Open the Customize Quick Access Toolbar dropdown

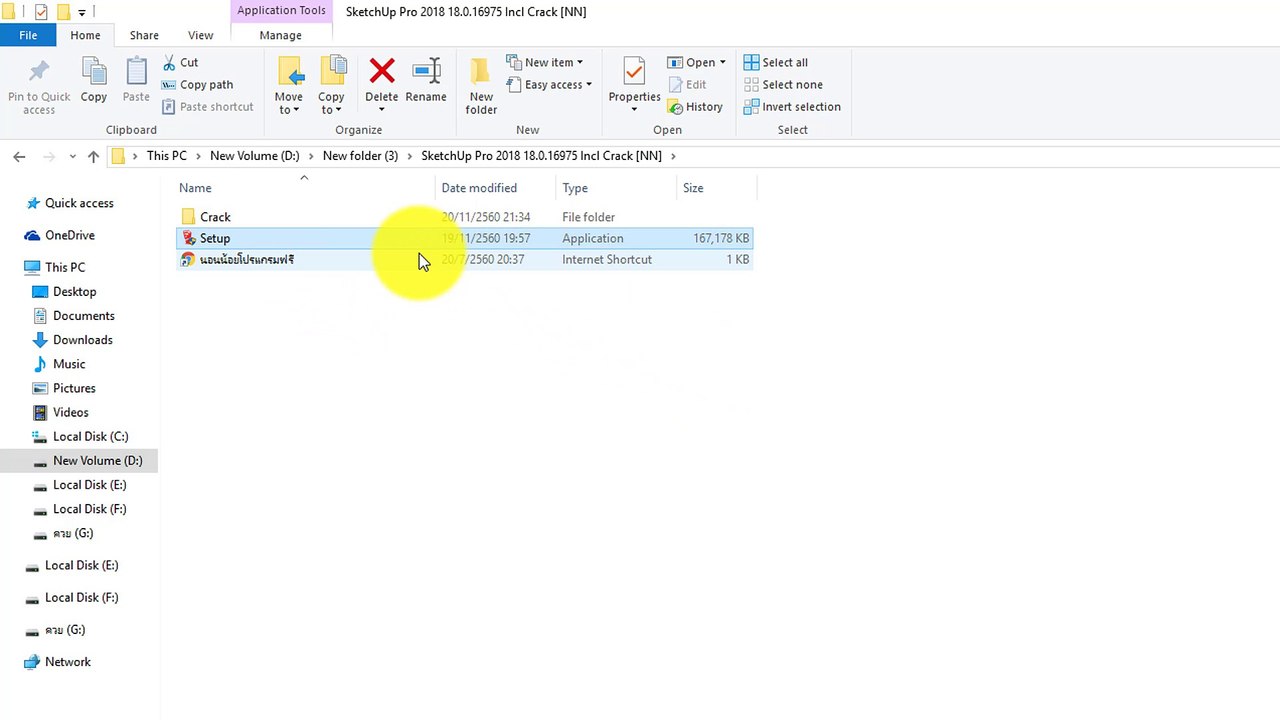(82, 13)
